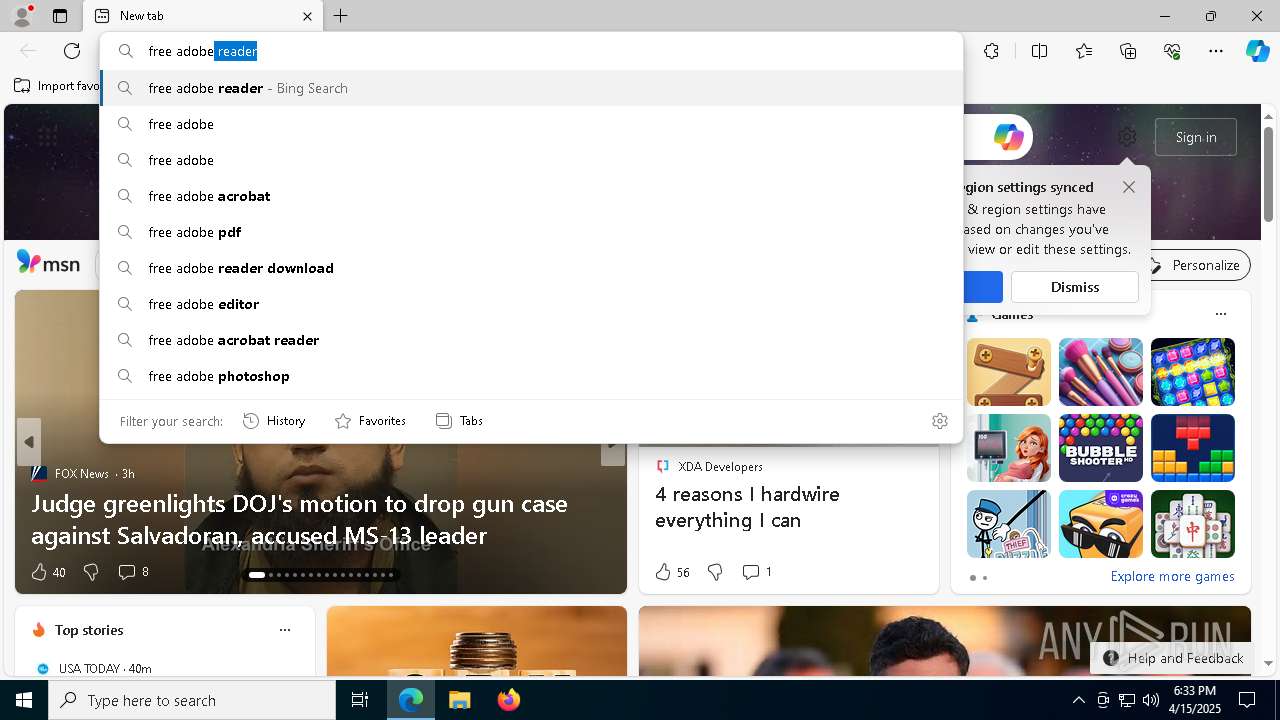This screenshot has height=720, width=1280.
Task: Open the msn logo link
Action: [48, 263]
